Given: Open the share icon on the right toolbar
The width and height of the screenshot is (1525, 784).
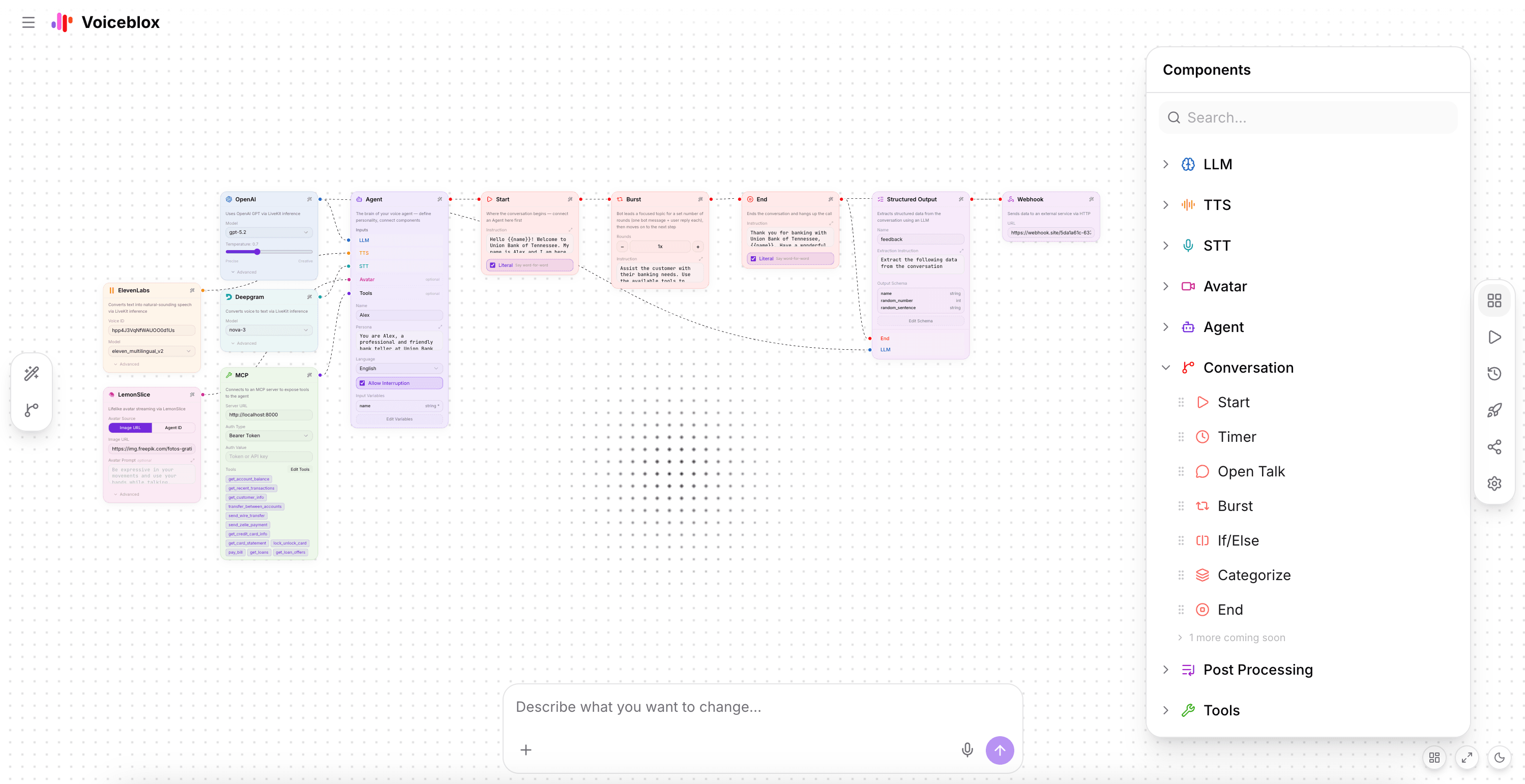Looking at the screenshot, I should 1495,447.
